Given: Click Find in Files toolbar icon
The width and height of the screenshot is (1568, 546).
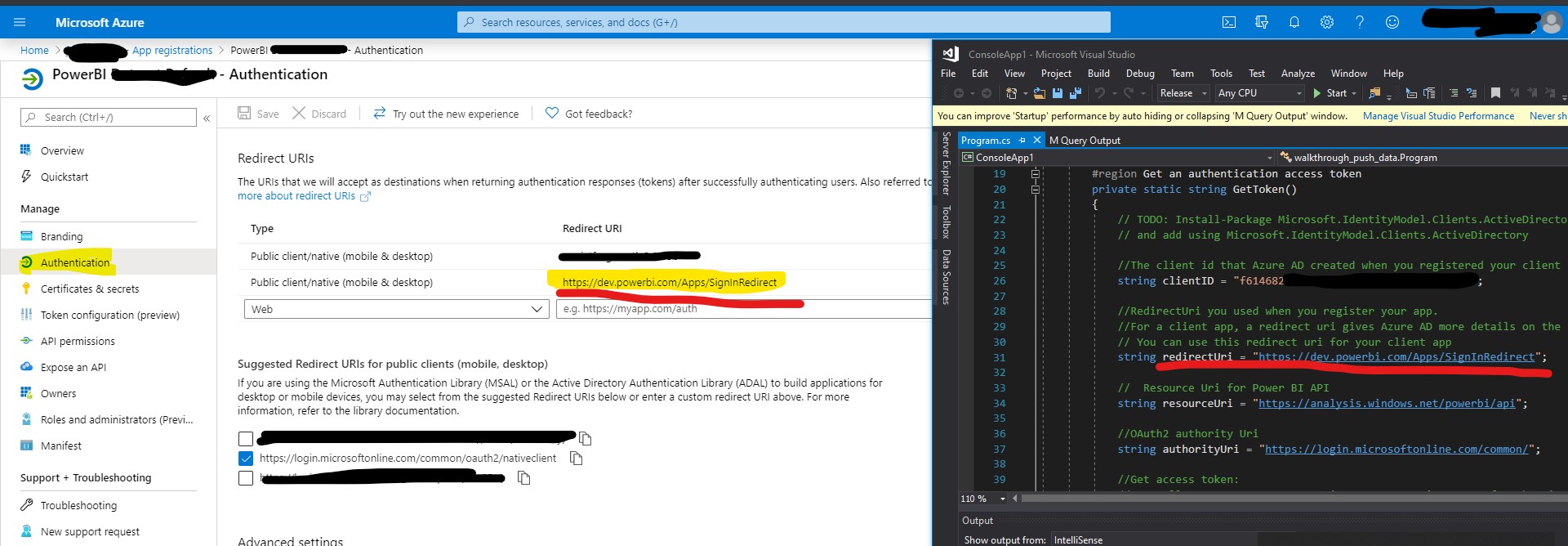Looking at the screenshot, I should pos(1374,93).
